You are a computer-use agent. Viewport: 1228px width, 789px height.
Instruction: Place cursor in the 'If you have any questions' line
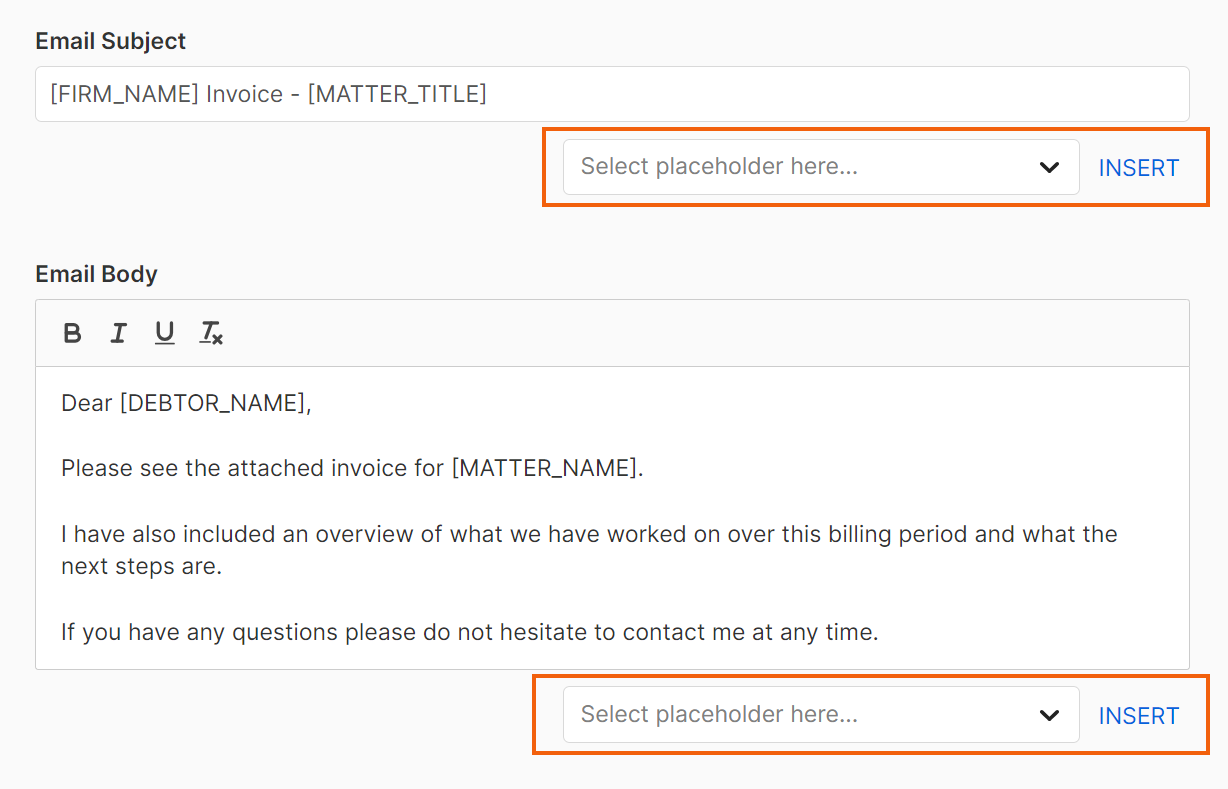470,632
